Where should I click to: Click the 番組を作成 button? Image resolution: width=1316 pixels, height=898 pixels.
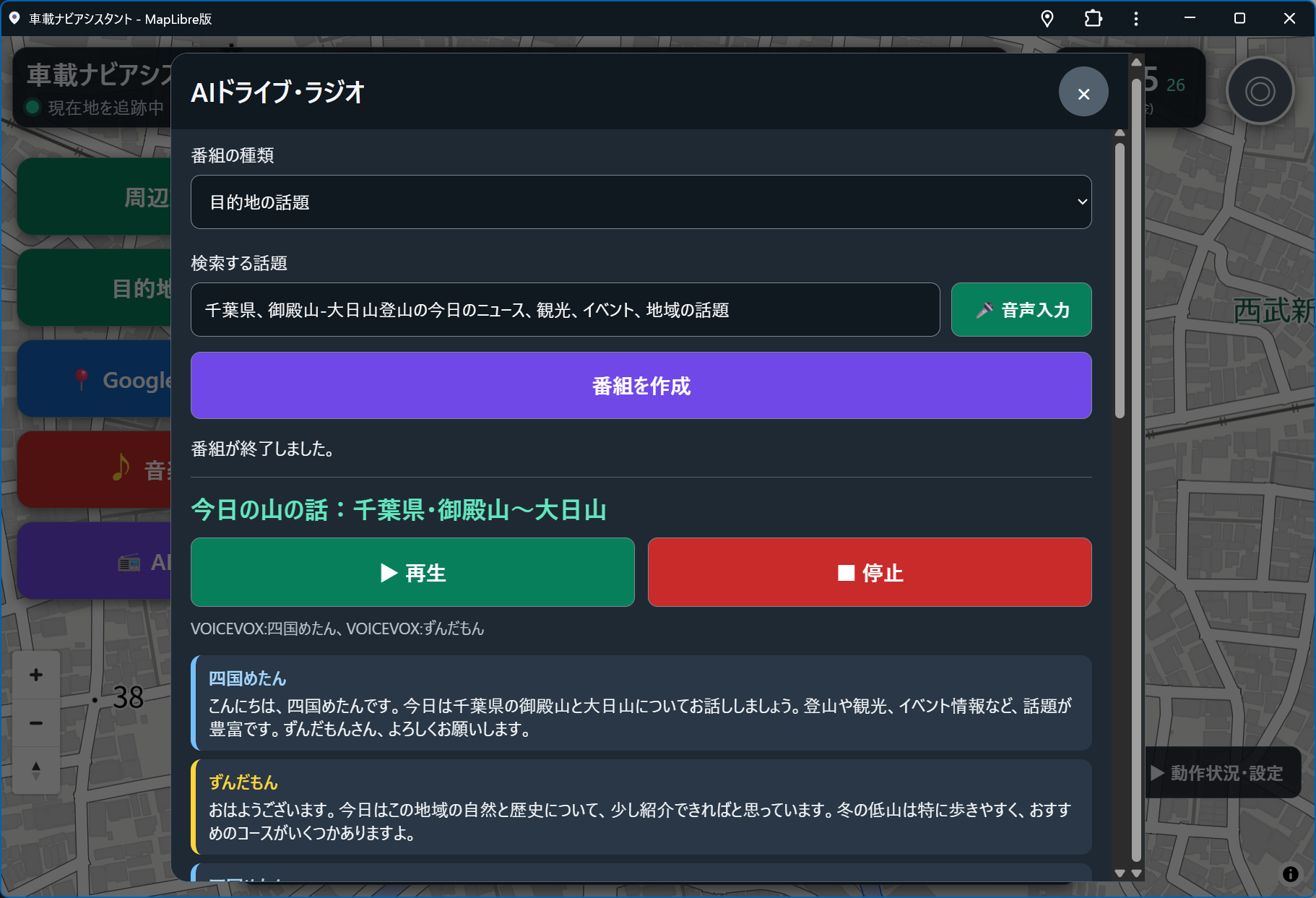coord(641,386)
